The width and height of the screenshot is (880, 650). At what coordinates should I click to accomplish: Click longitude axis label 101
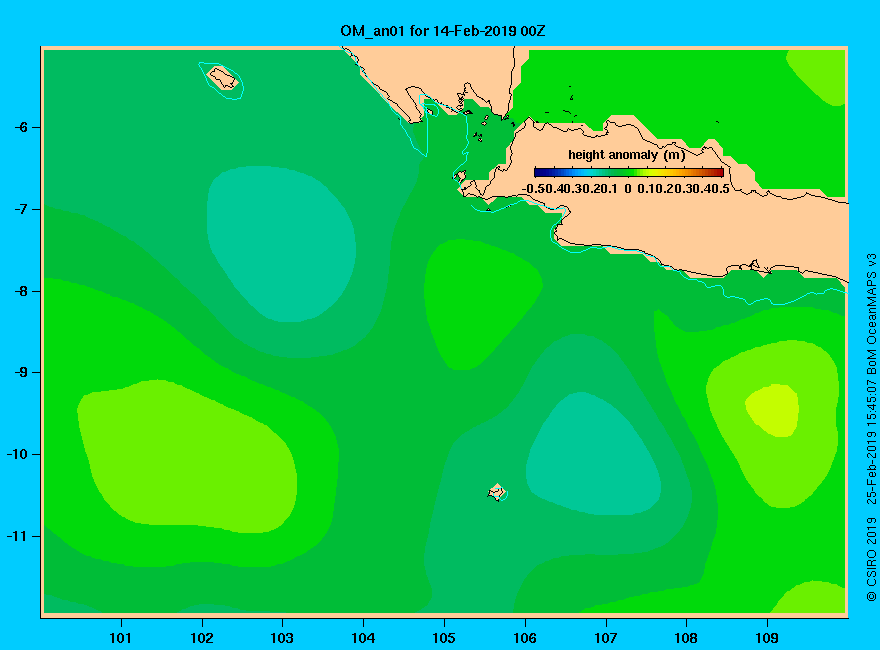click(x=121, y=638)
